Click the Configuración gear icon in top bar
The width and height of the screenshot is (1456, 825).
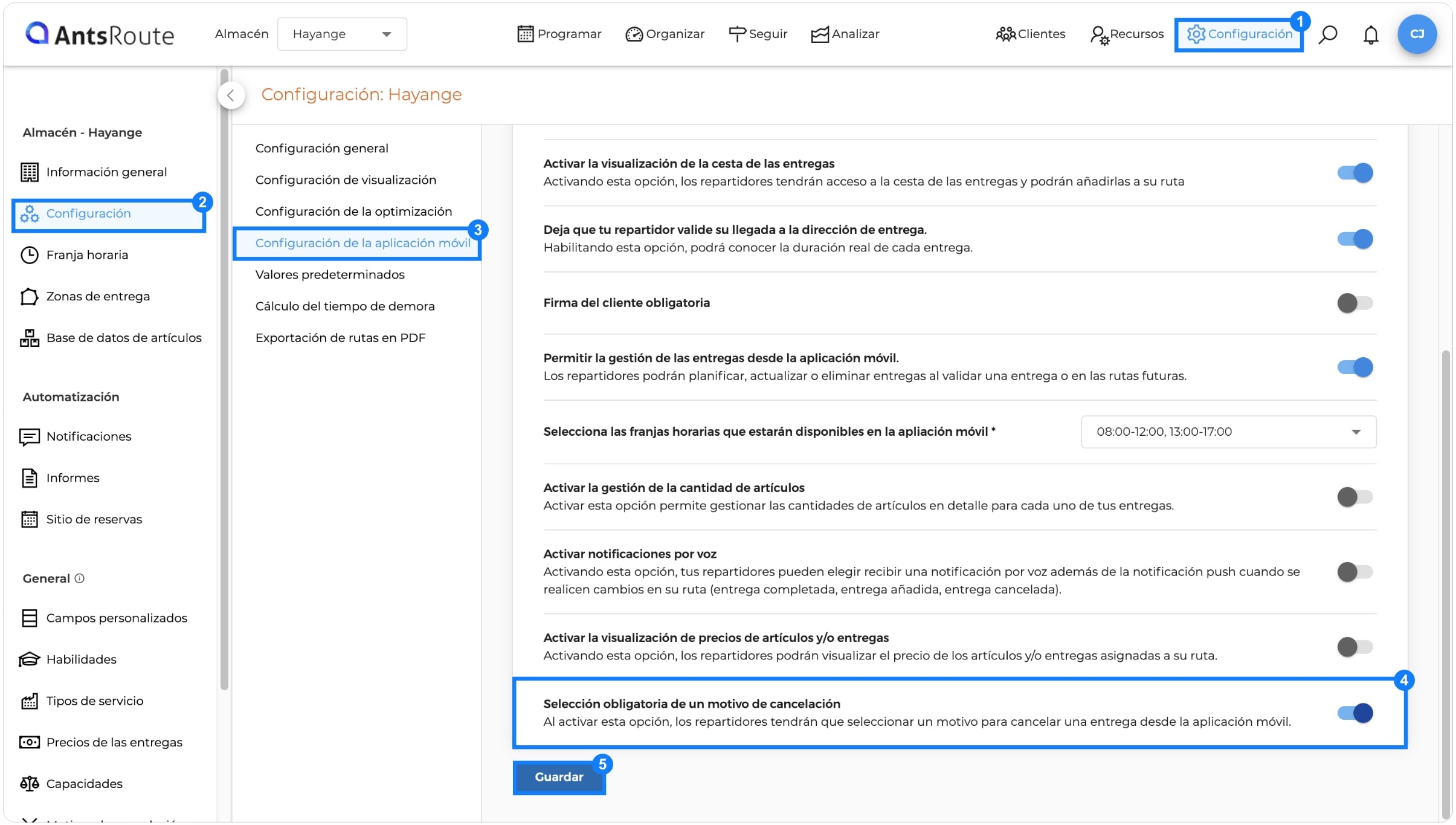pos(1196,34)
